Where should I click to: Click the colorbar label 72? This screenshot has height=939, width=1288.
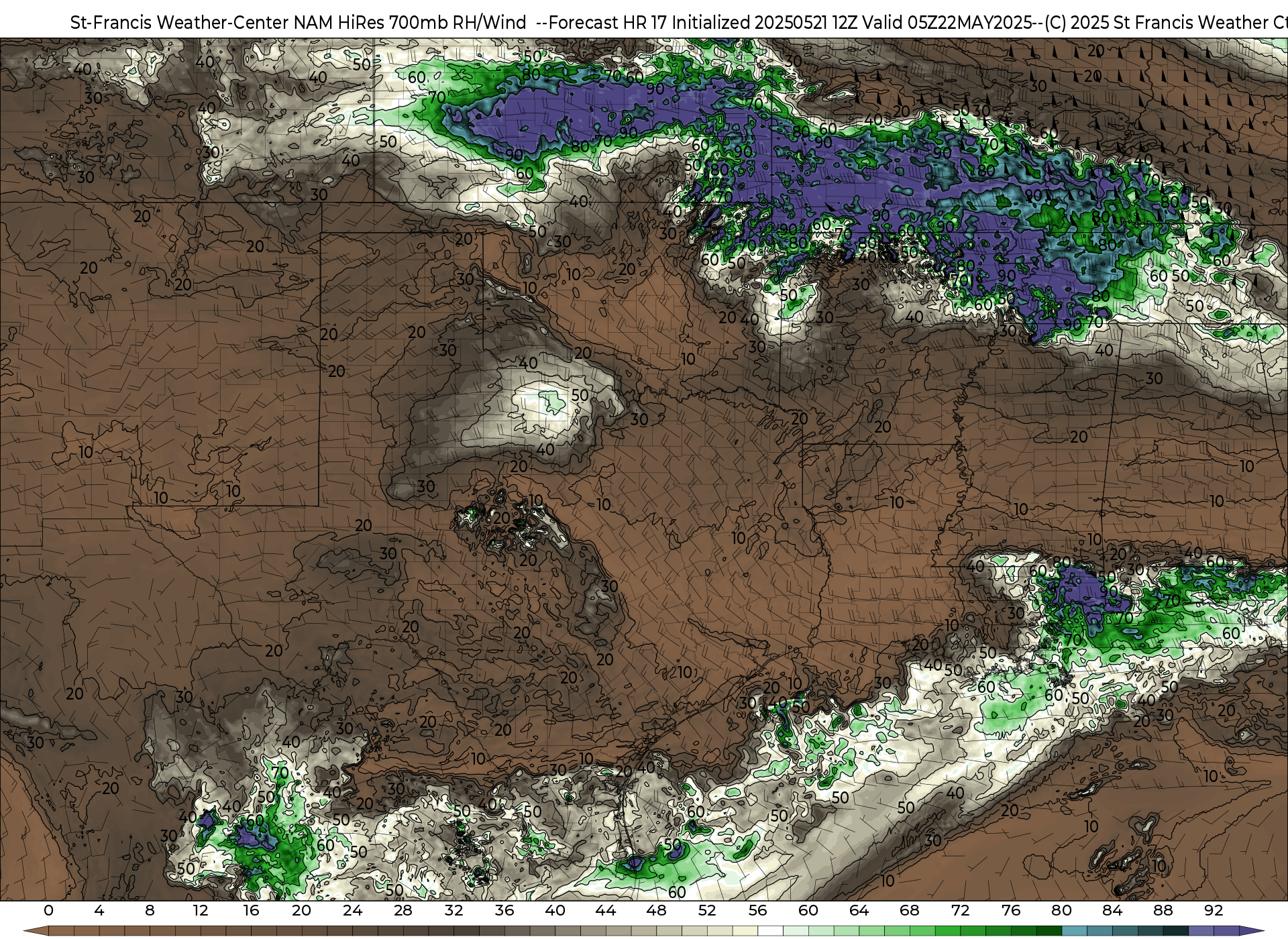click(961, 911)
